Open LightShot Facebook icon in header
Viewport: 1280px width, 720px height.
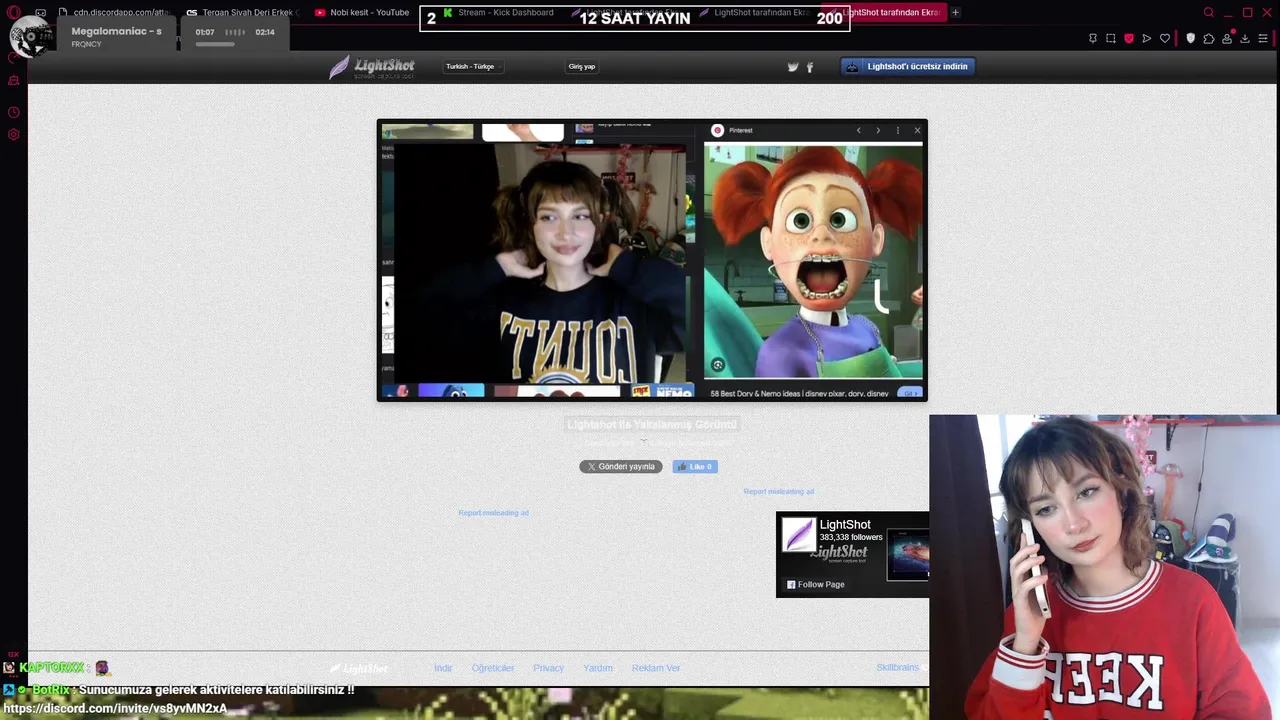[810, 67]
